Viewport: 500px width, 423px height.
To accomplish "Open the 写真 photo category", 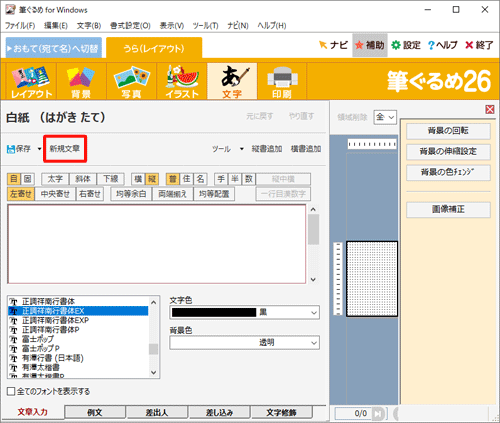I will (131, 82).
